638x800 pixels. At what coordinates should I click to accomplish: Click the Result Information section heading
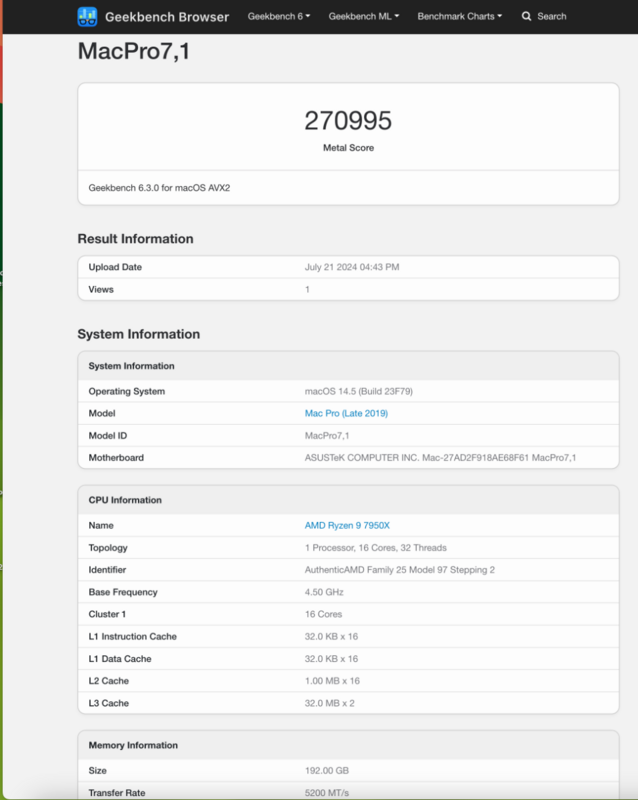click(135, 239)
